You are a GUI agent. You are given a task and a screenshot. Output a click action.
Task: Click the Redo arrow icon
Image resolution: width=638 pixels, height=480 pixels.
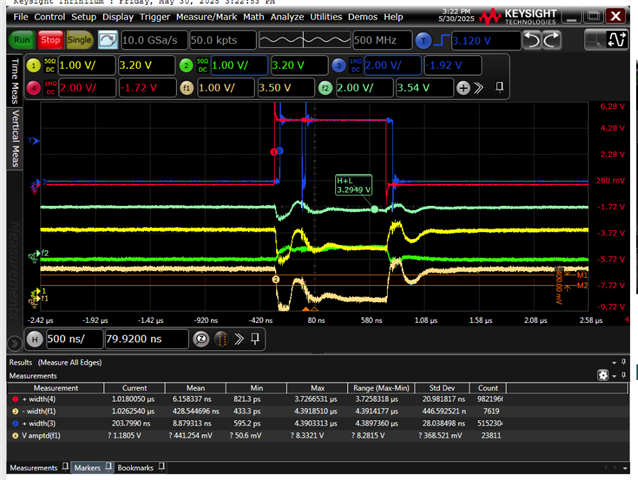551,40
